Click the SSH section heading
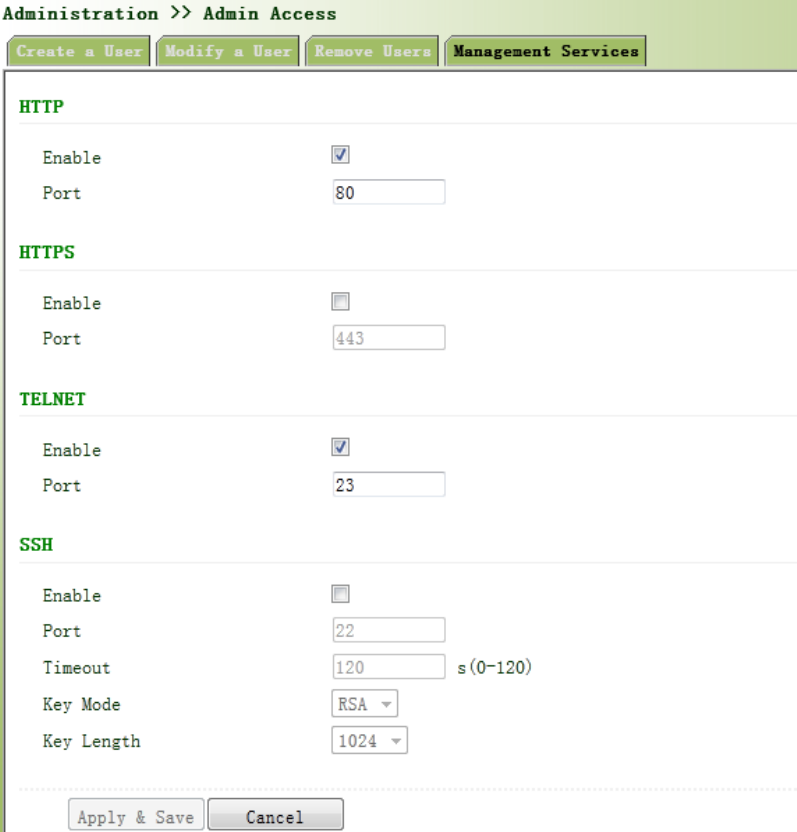This screenshot has height=832, width=797. pyautogui.click(x=36, y=545)
